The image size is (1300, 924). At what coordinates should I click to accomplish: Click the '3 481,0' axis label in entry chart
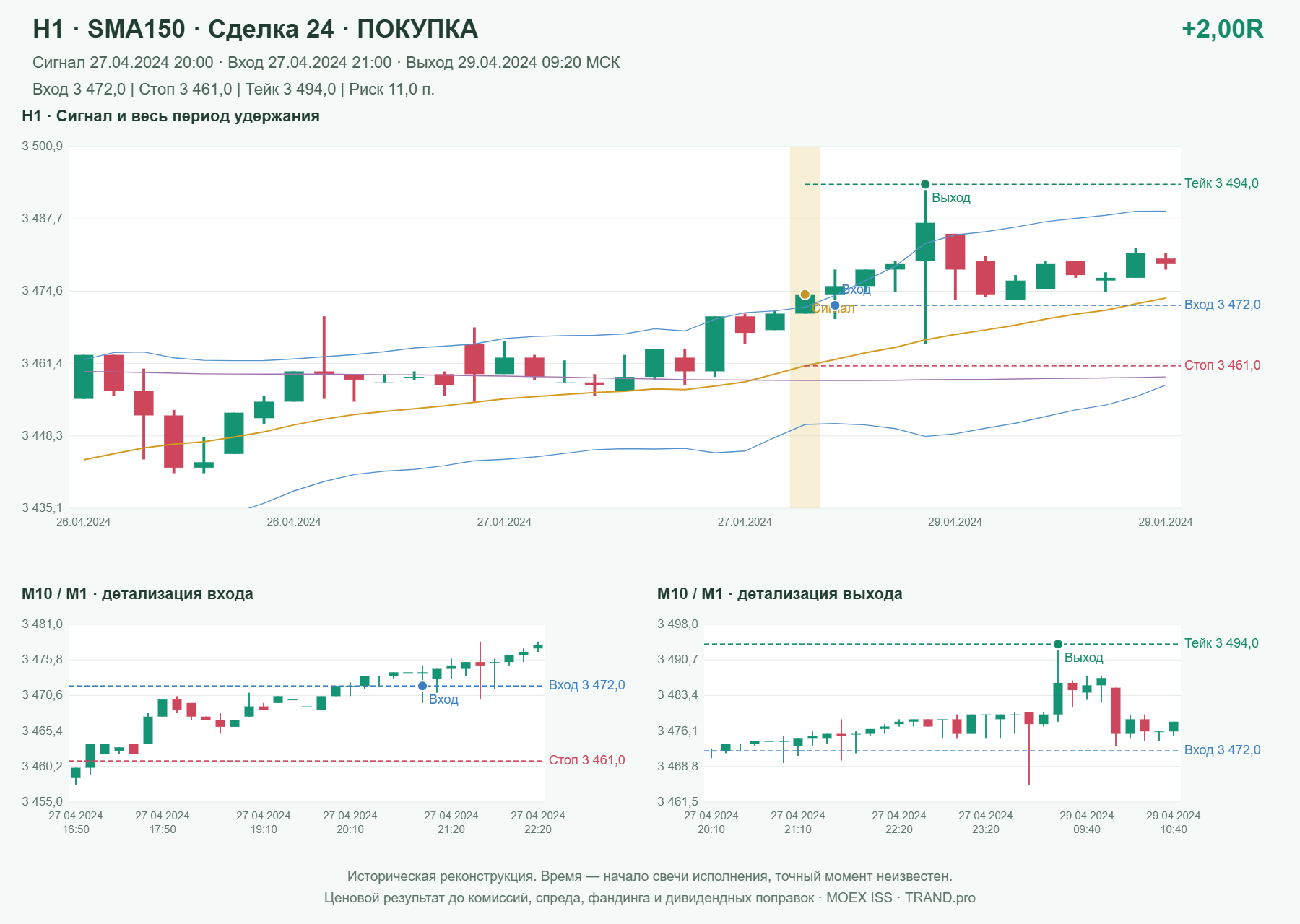click(42, 624)
